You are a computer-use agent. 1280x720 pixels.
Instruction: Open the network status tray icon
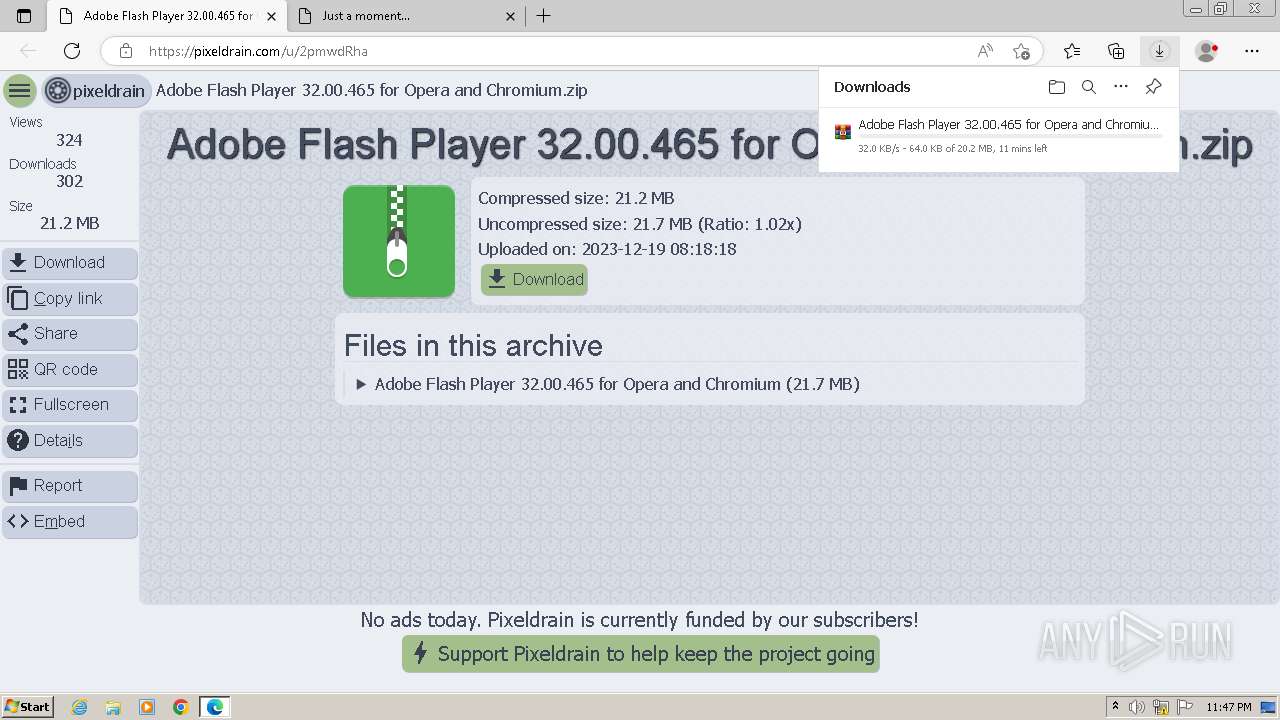pyautogui.click(x=1162, y=707)
